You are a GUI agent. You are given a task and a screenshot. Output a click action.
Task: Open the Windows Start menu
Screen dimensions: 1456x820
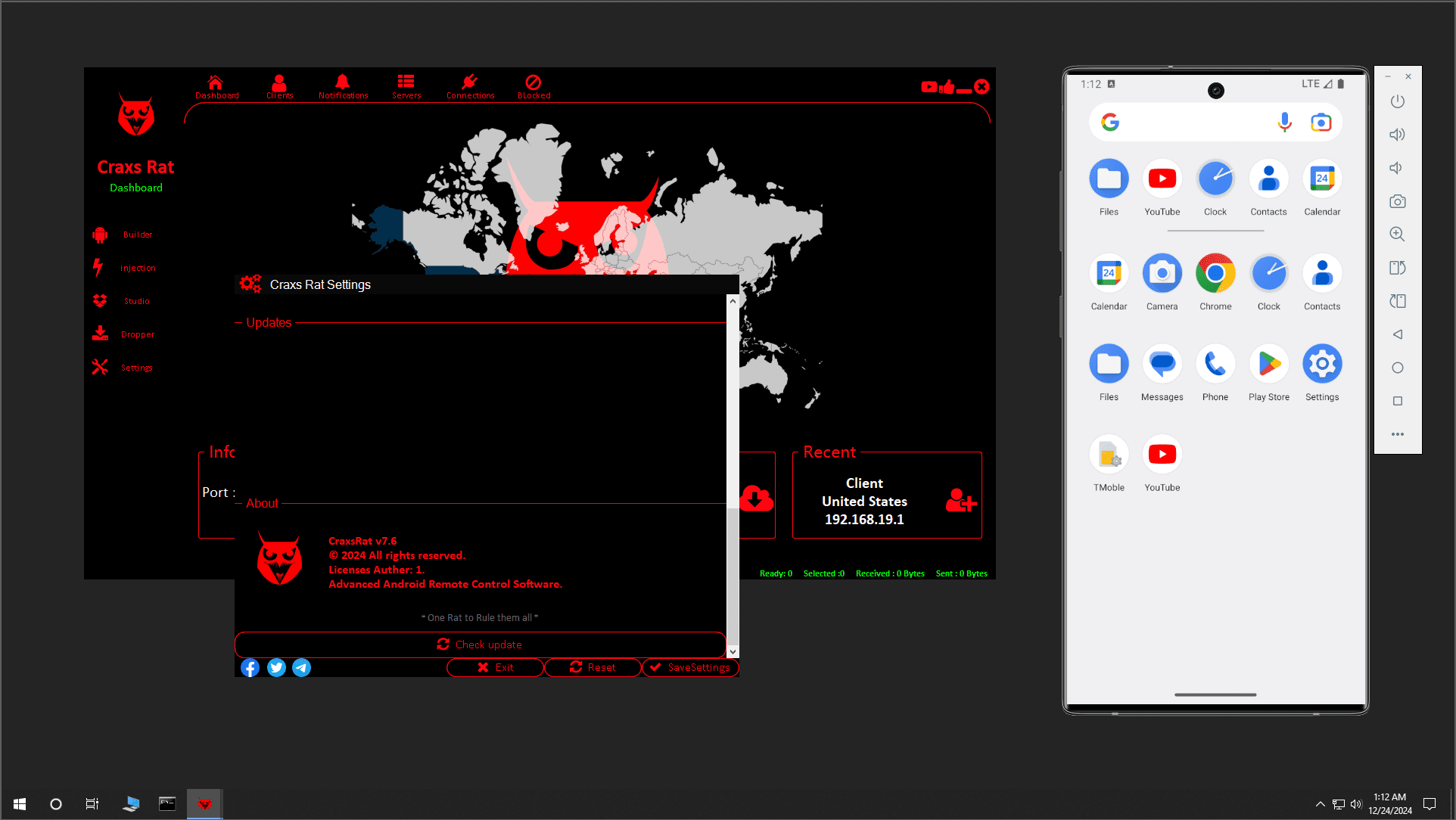pos(20,804)
